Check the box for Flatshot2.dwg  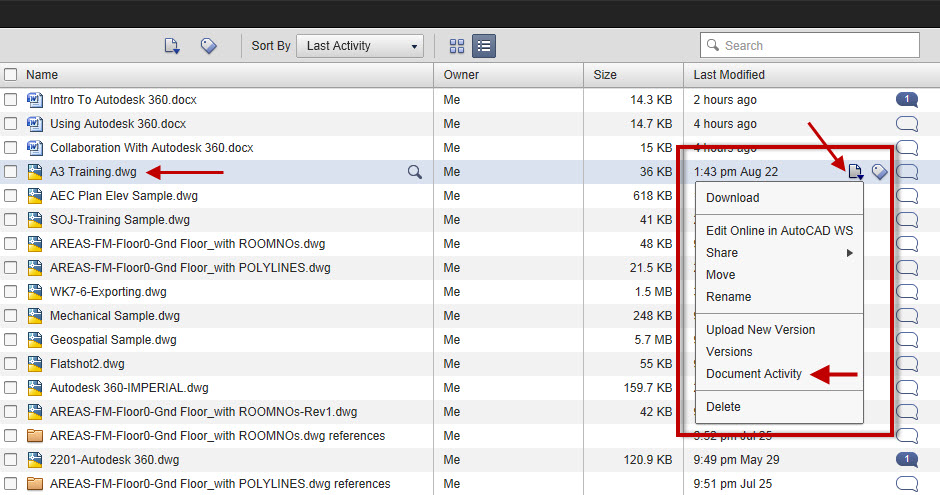tap(10, 364)
